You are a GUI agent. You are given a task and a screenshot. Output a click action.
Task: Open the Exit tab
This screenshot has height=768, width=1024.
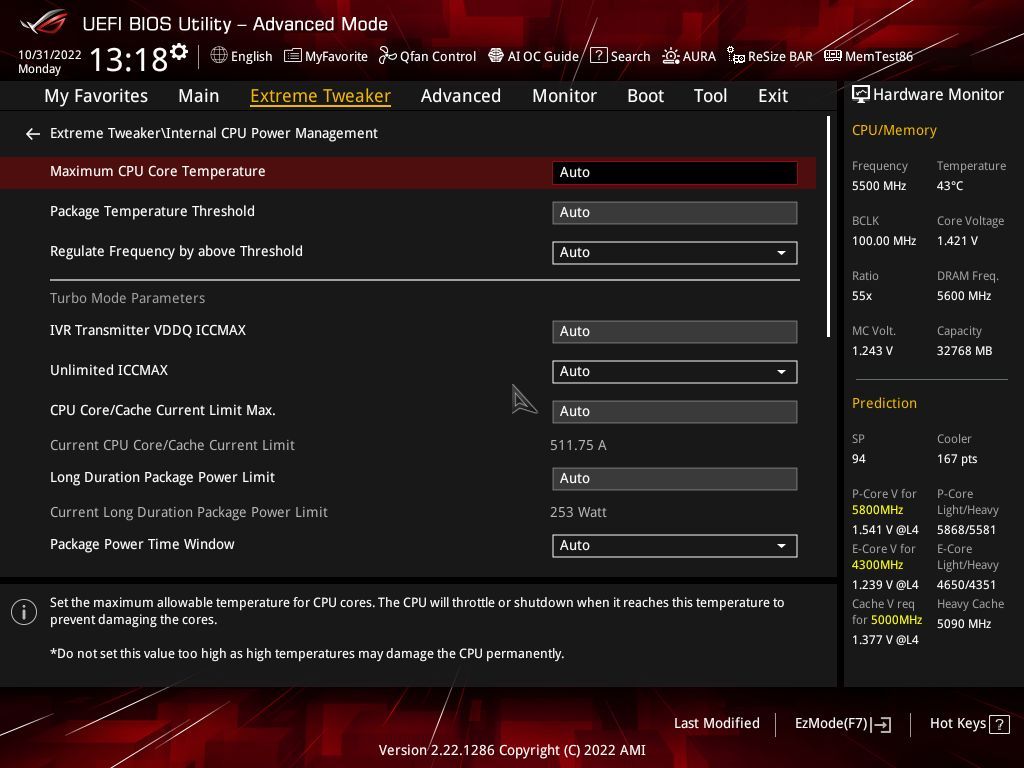pos(773,96)
